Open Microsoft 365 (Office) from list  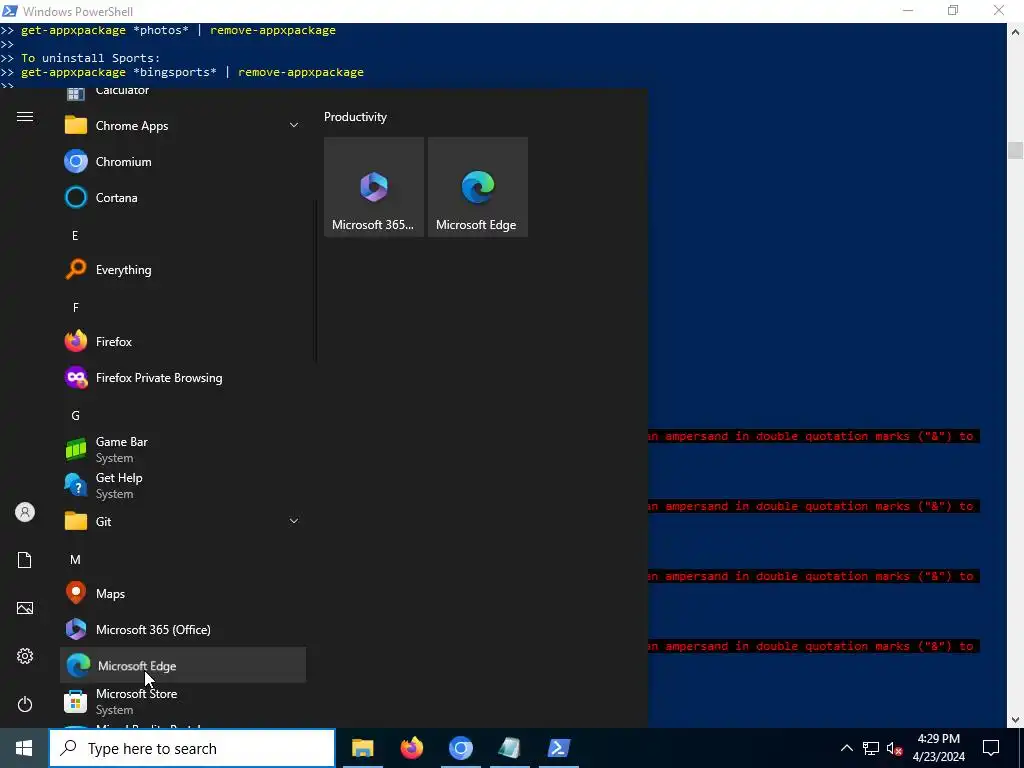click(x=183, y=630)
